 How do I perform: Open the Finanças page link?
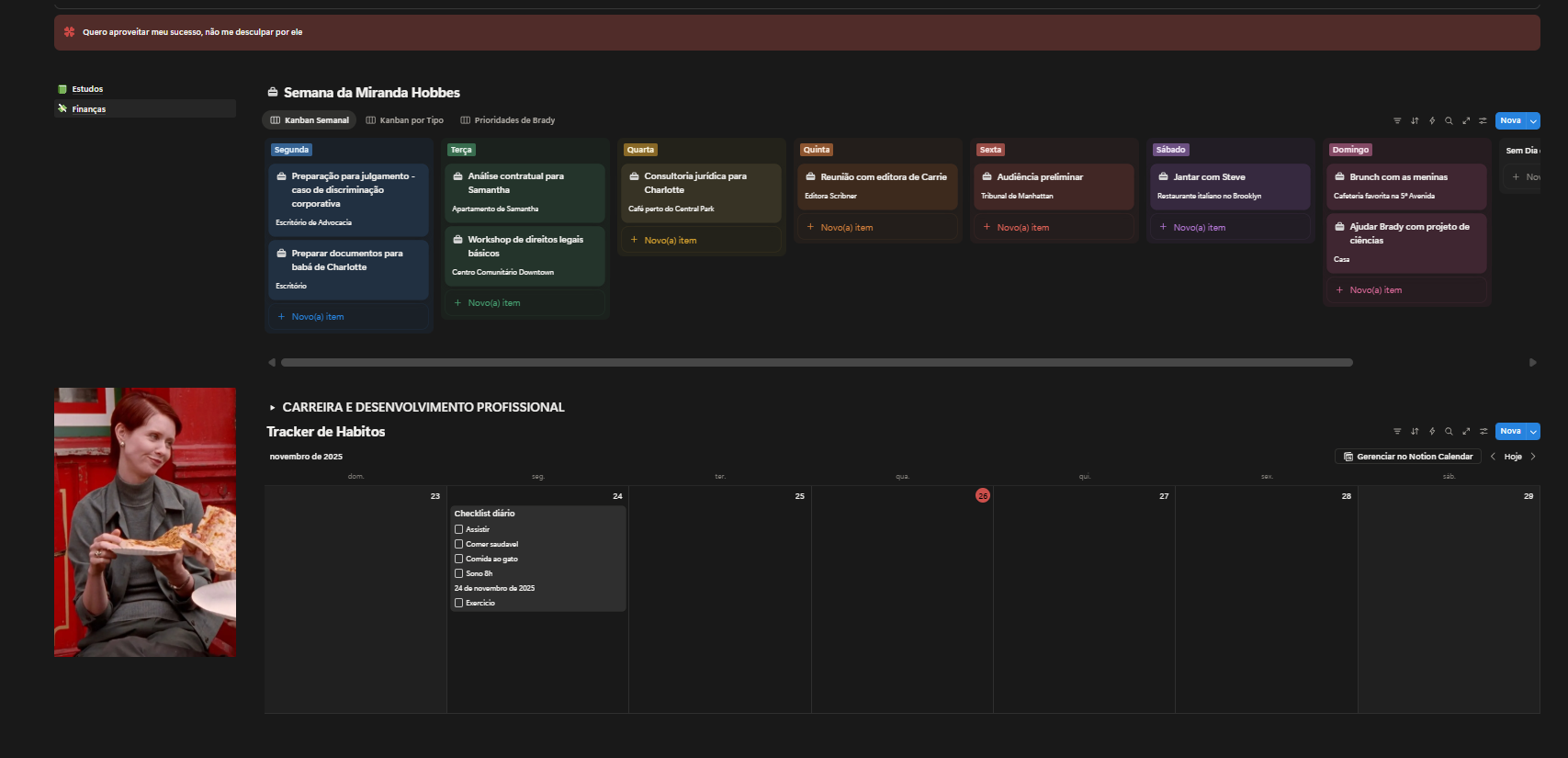coord(89,109)
